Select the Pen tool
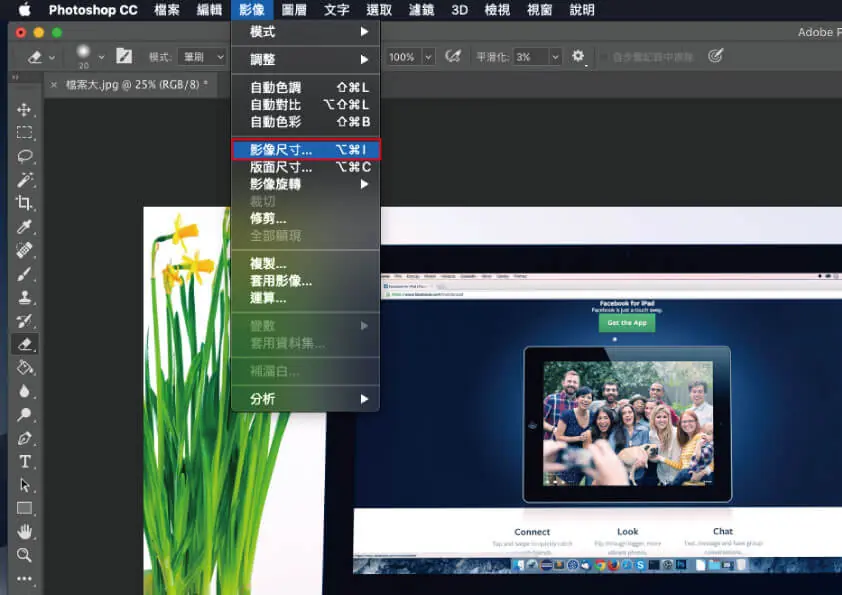Screen dimensions: 842x595 pos(24,438)
